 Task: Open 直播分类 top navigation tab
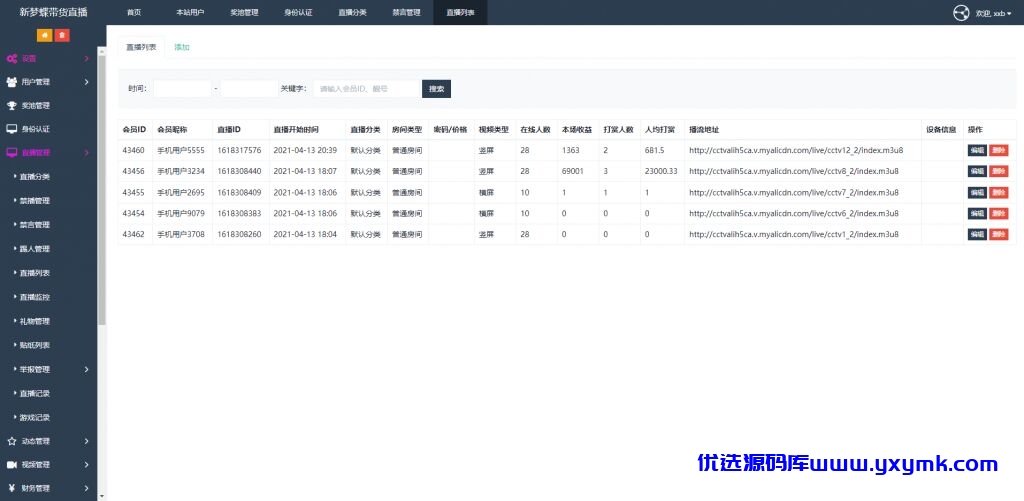point(352,12)
